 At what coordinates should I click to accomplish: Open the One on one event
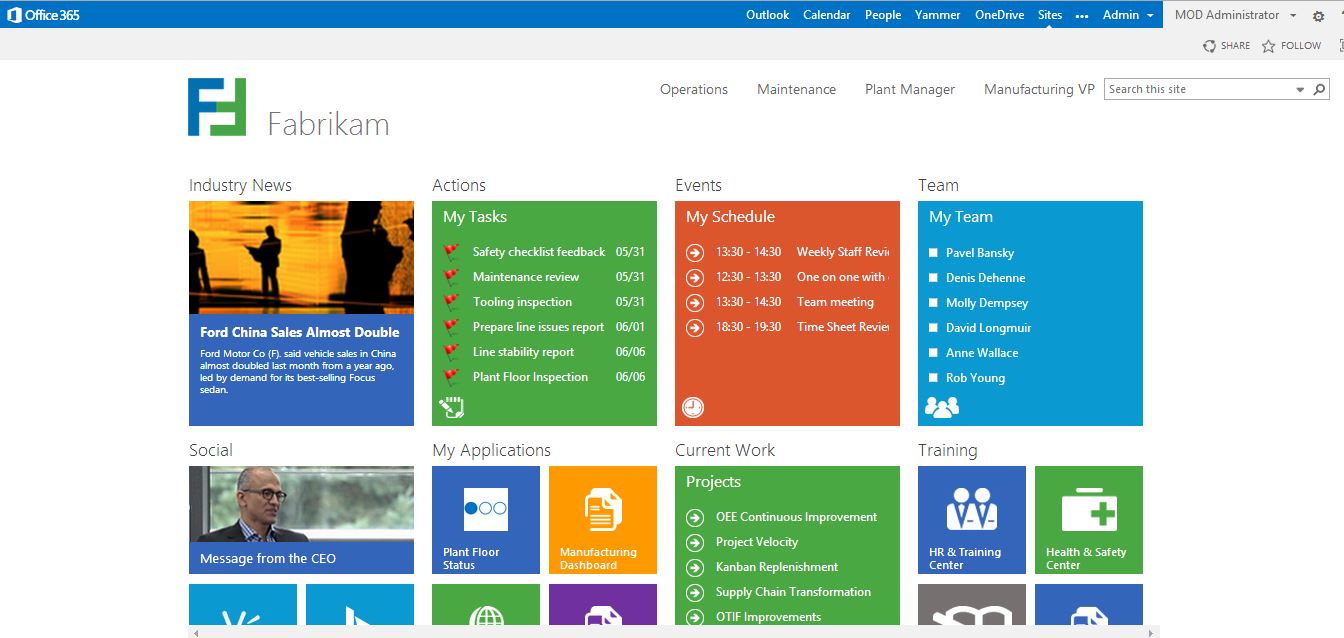tap(842, 277)
